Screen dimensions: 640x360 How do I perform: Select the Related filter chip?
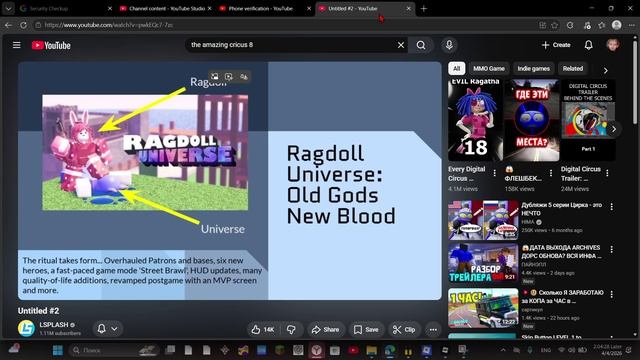(x=573, y=69)
